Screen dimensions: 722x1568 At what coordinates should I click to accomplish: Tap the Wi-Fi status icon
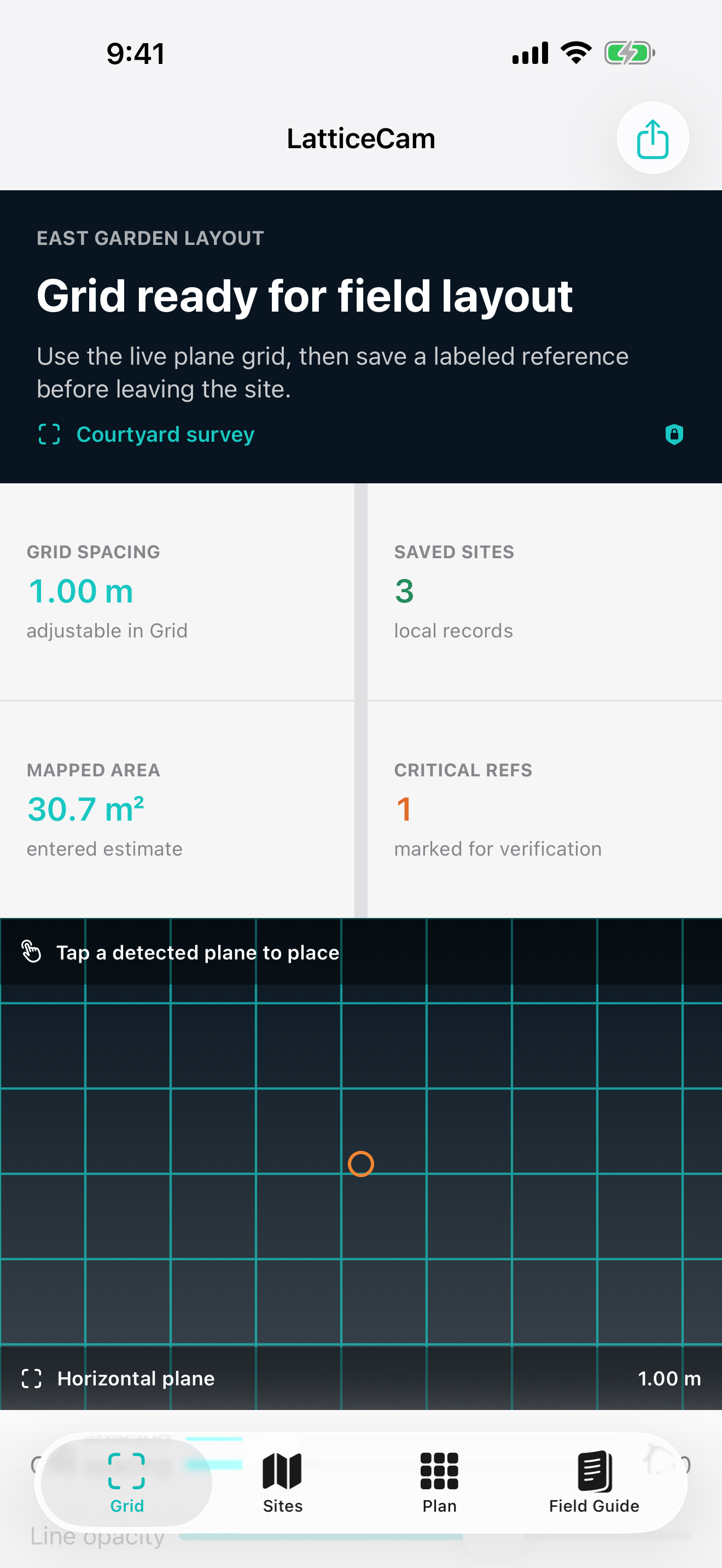(x=576, y=53)
